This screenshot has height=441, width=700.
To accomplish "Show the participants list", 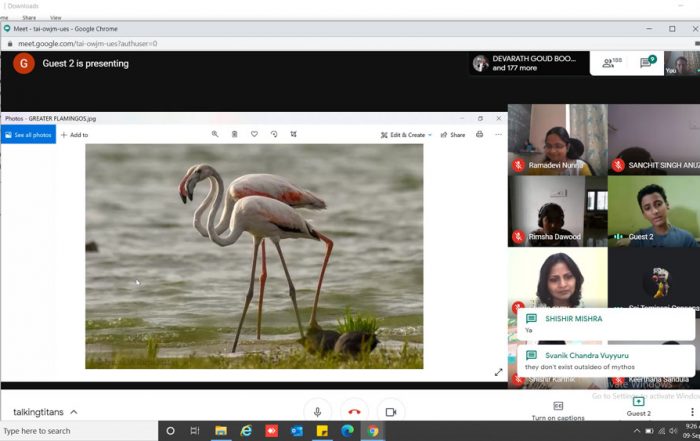I will click(612, 63).
